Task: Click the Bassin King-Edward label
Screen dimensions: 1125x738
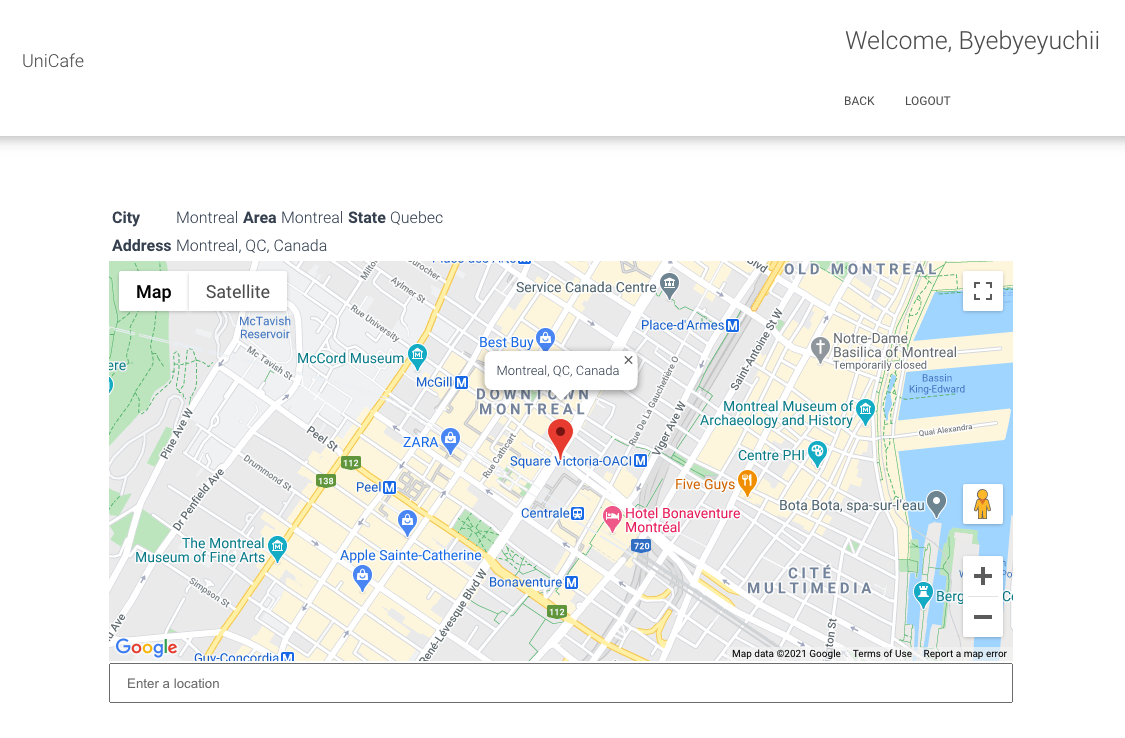Action: (x=937, y=384)
